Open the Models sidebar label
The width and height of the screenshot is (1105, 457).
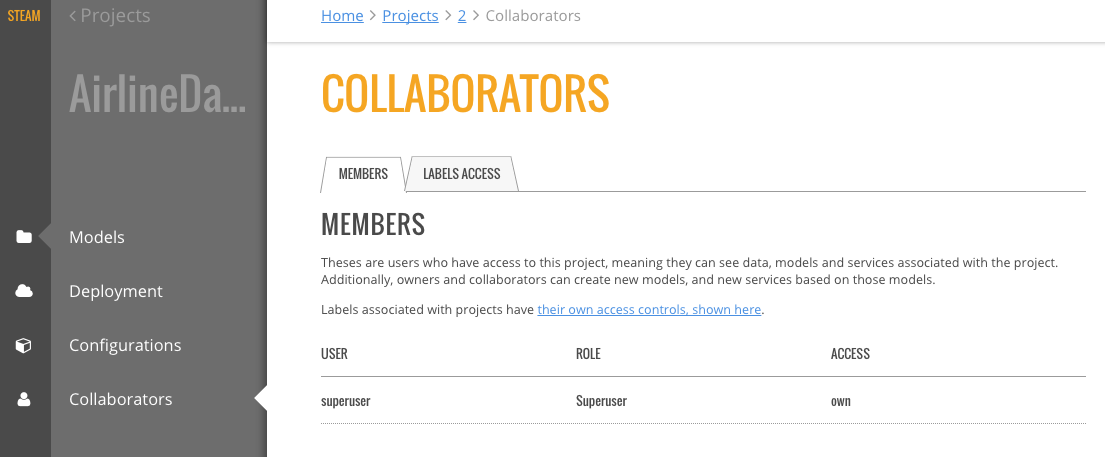click(97, 238)
